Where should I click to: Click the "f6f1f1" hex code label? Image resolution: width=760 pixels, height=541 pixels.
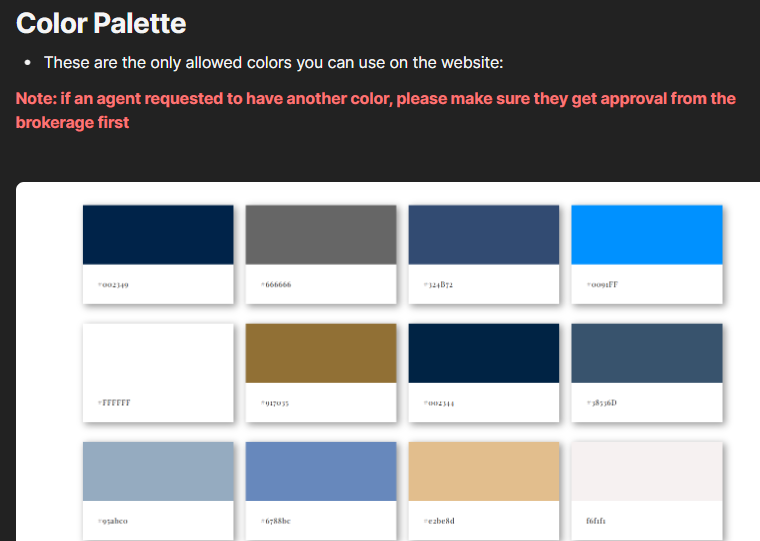[x=596, y=521]
